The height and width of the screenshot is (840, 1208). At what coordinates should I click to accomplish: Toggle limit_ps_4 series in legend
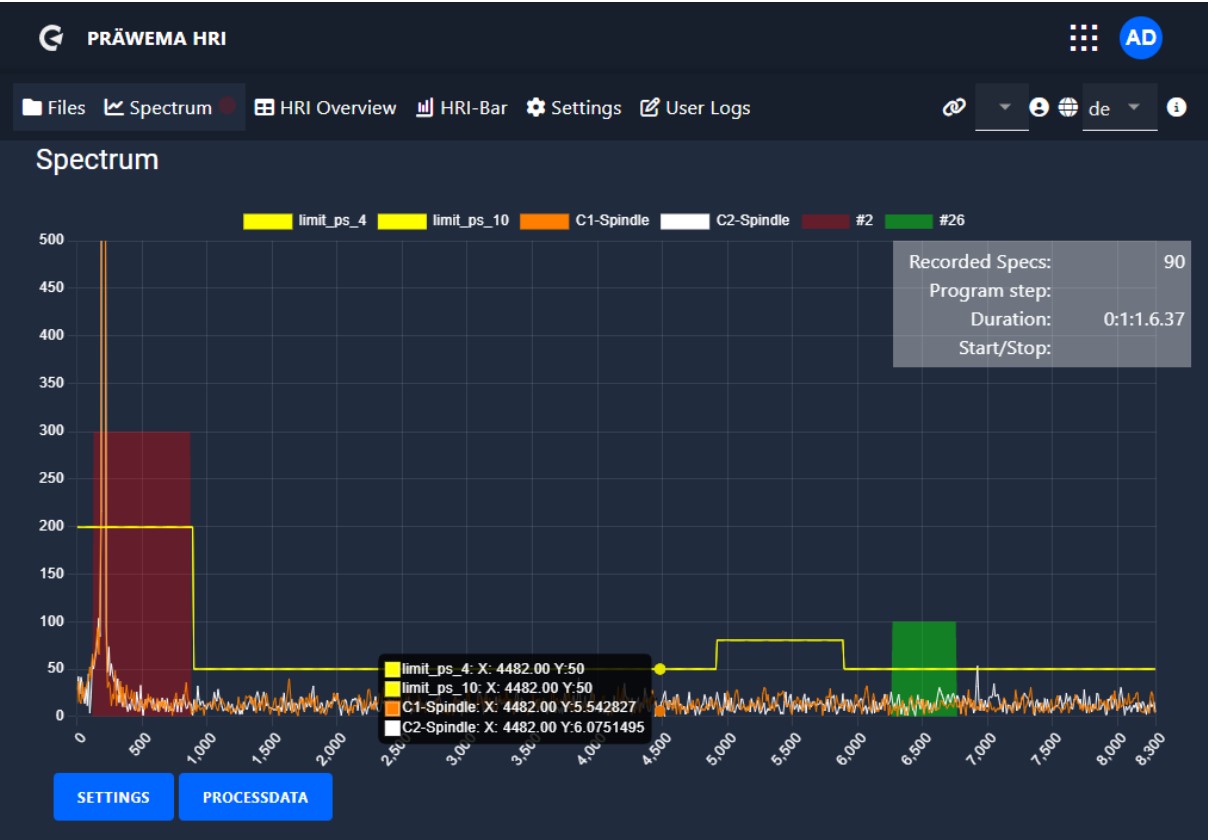click(x=268, y=221)
